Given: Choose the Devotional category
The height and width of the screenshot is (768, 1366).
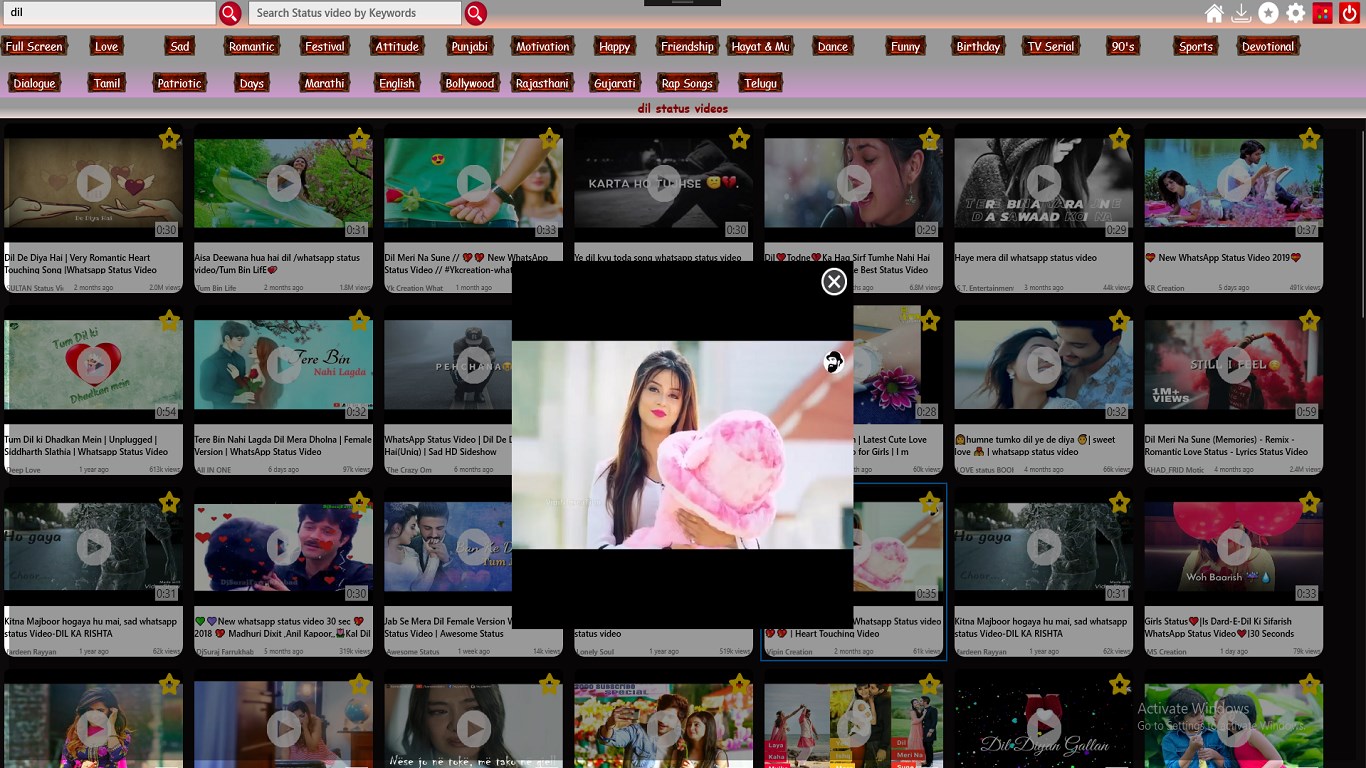Looking at the screenshot, I should coord(1268,47).
